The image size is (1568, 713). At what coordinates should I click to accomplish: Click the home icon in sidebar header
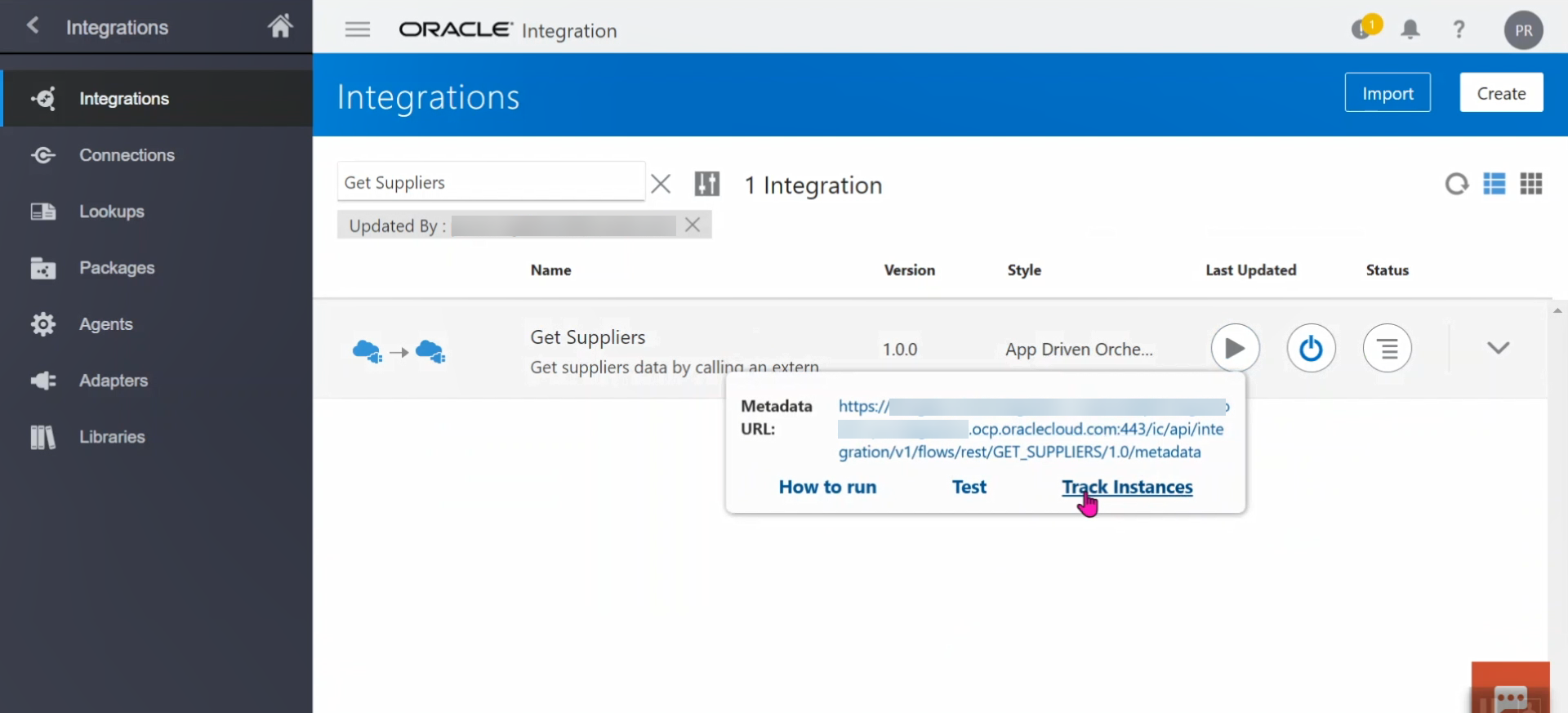tap(280, 27)
